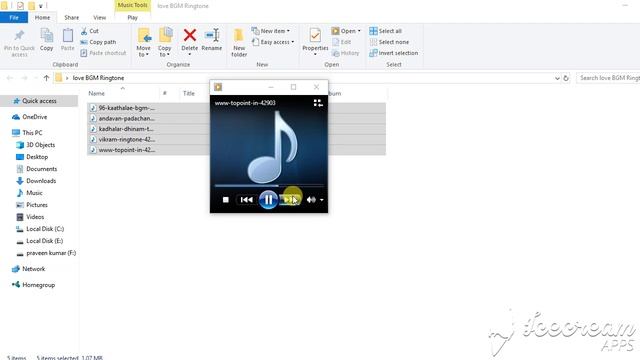Screen dimensions: 640x360
Task: Open 3D Objects folder
Action: coord(40,145)
